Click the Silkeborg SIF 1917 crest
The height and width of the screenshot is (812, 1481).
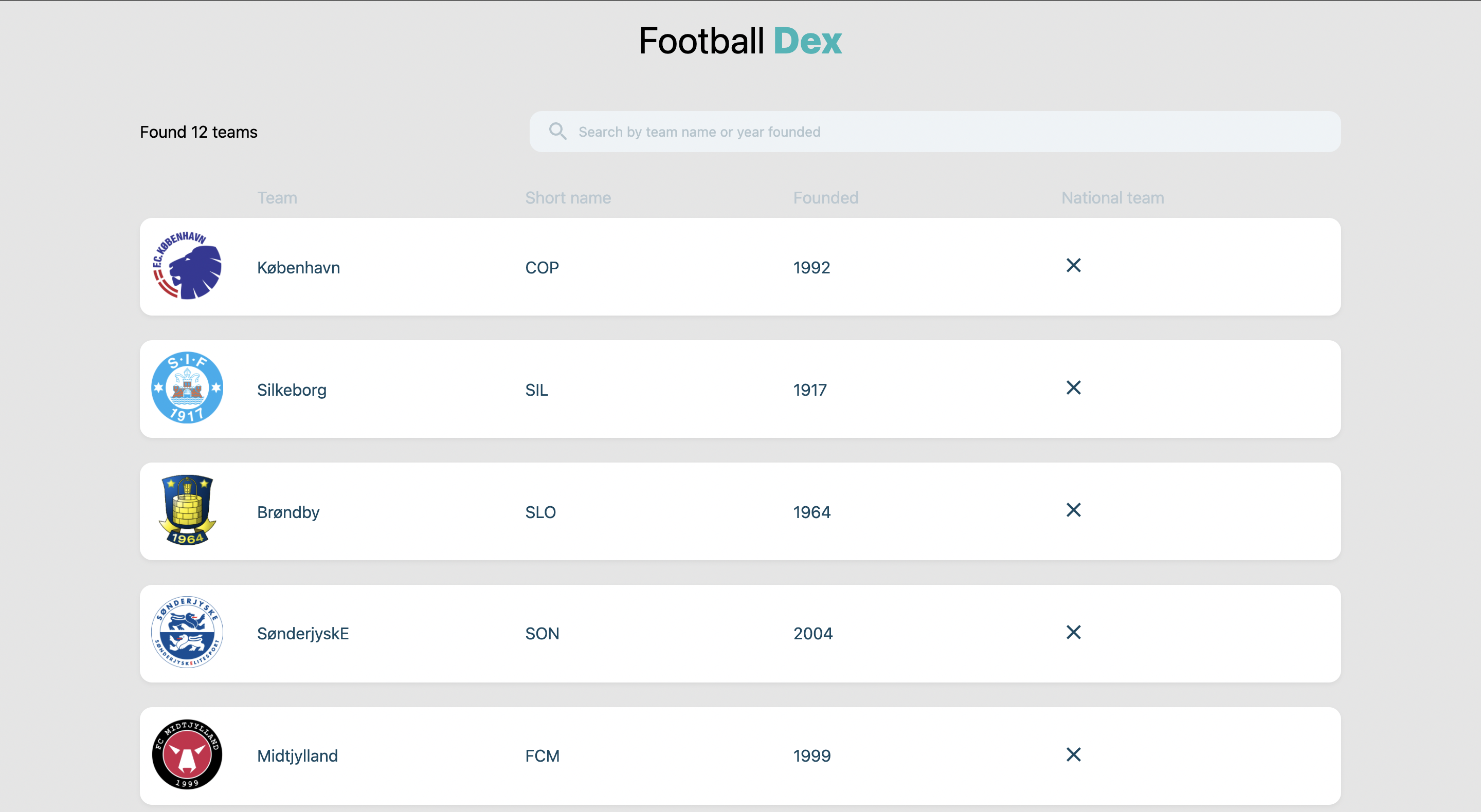[187, 389]
